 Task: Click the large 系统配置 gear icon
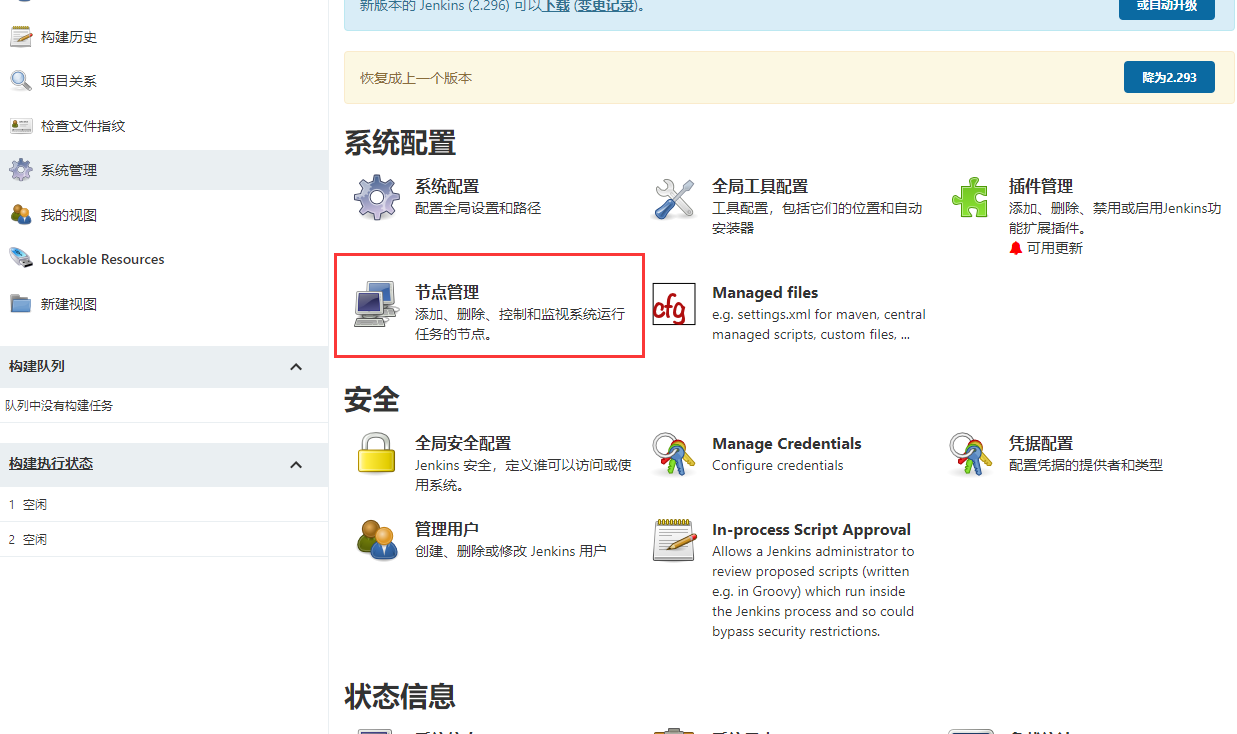[377, 198]
